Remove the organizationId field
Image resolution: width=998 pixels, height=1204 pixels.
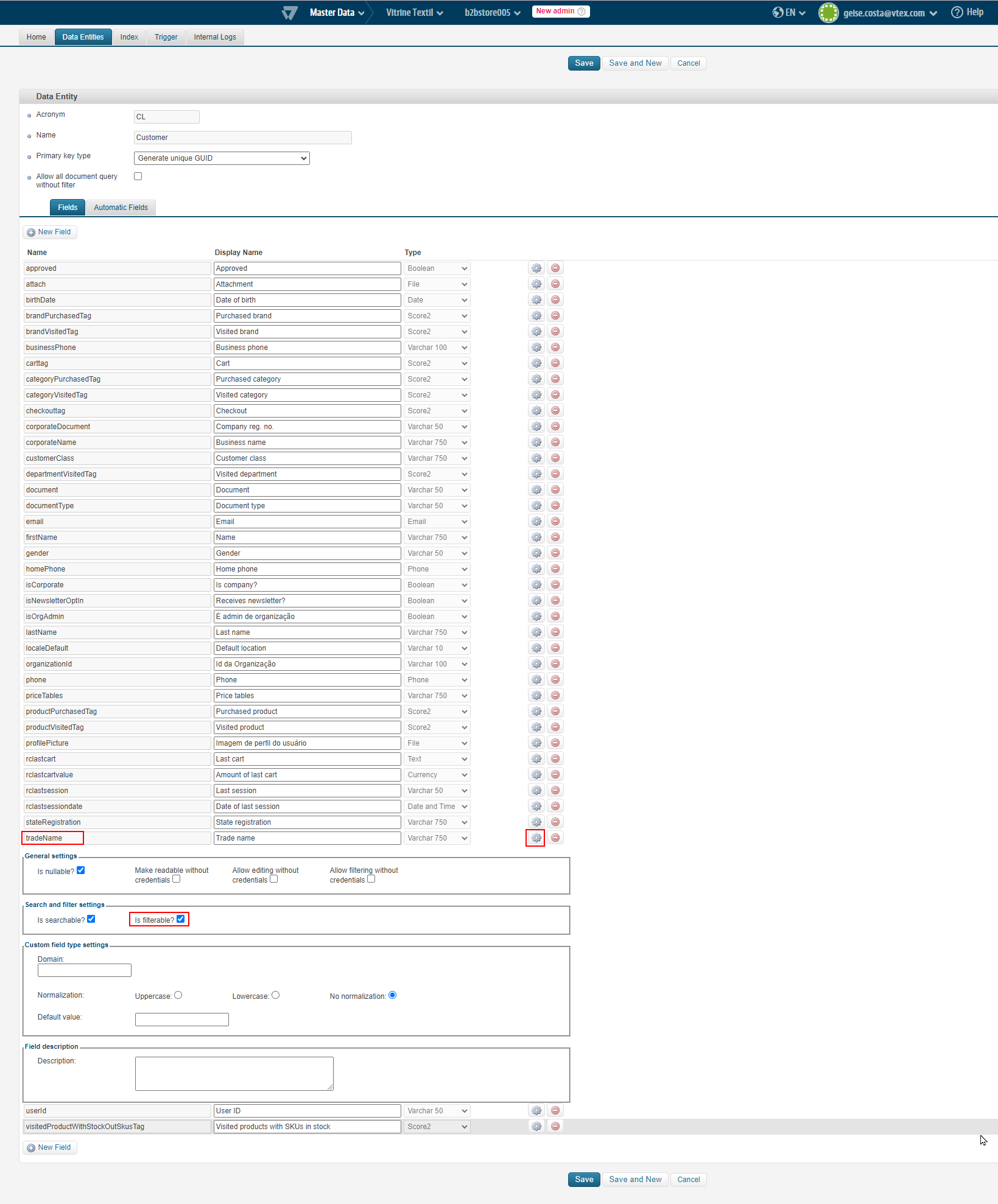pos(555,663)
